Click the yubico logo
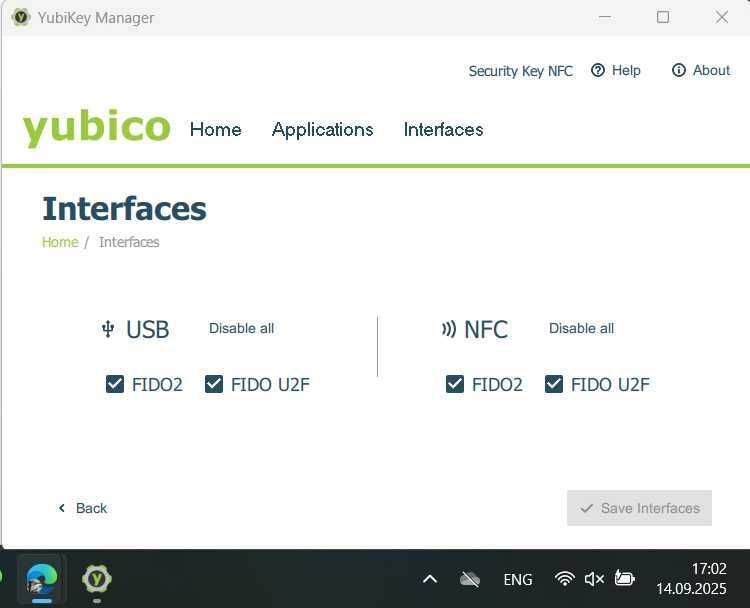Viewport: 750px width, 608px height. pyautogui.click(x=96, y=128)
